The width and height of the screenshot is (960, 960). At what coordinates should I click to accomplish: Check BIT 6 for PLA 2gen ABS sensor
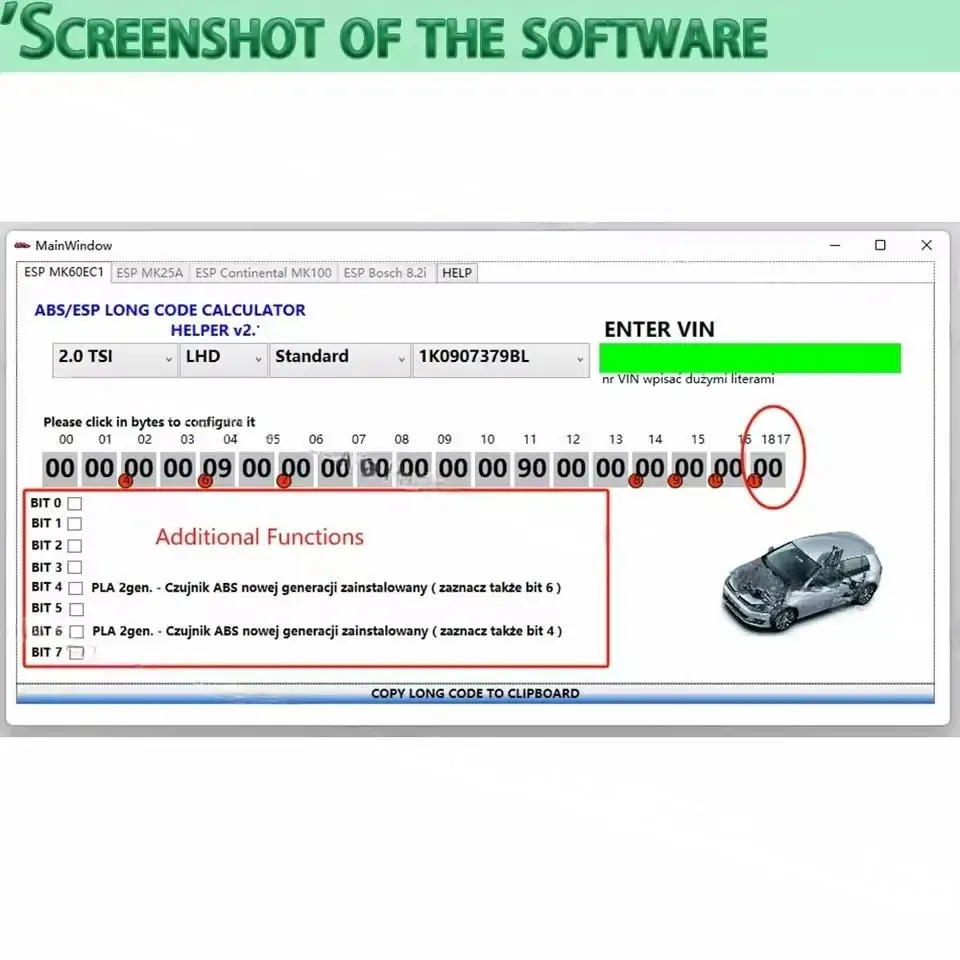(x=76, y=631)
